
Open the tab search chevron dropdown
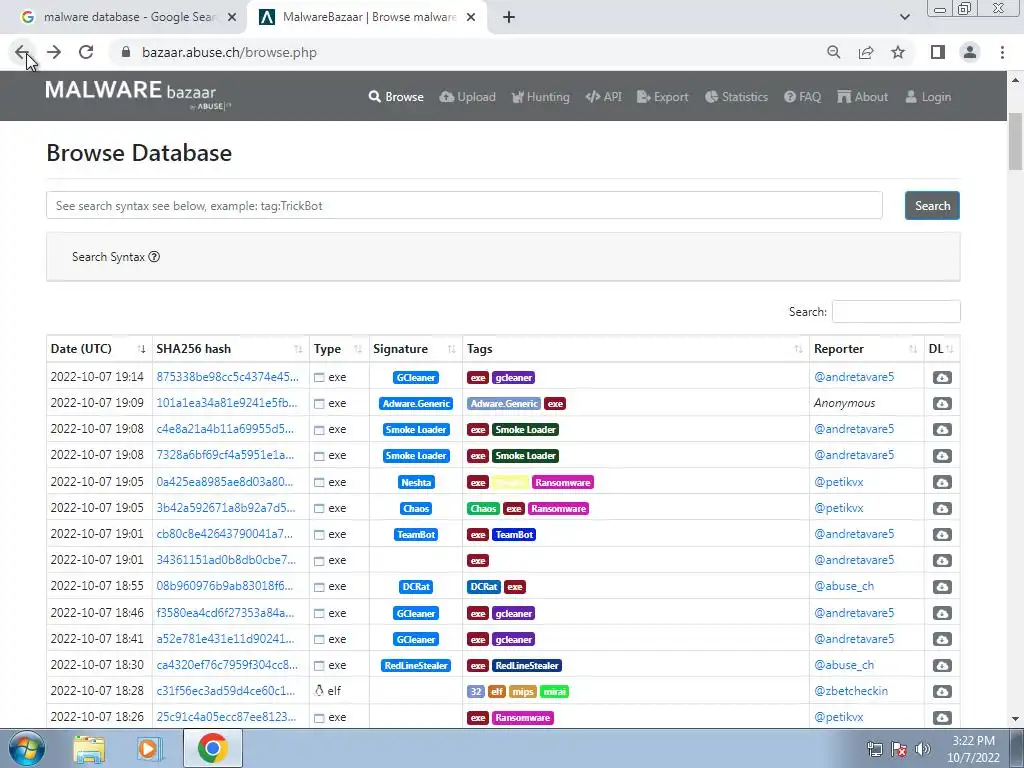[x=904, y=17]
